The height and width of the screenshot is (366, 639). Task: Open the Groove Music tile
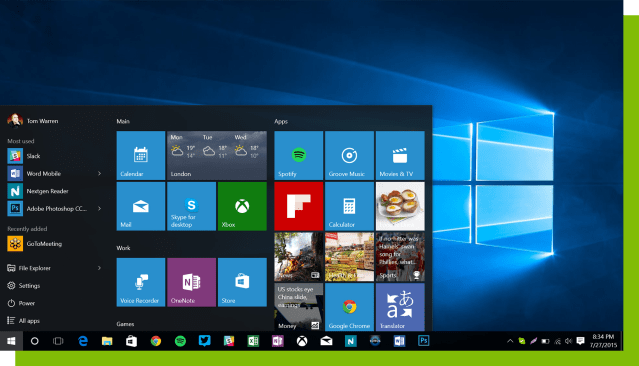tap(349, 155)
